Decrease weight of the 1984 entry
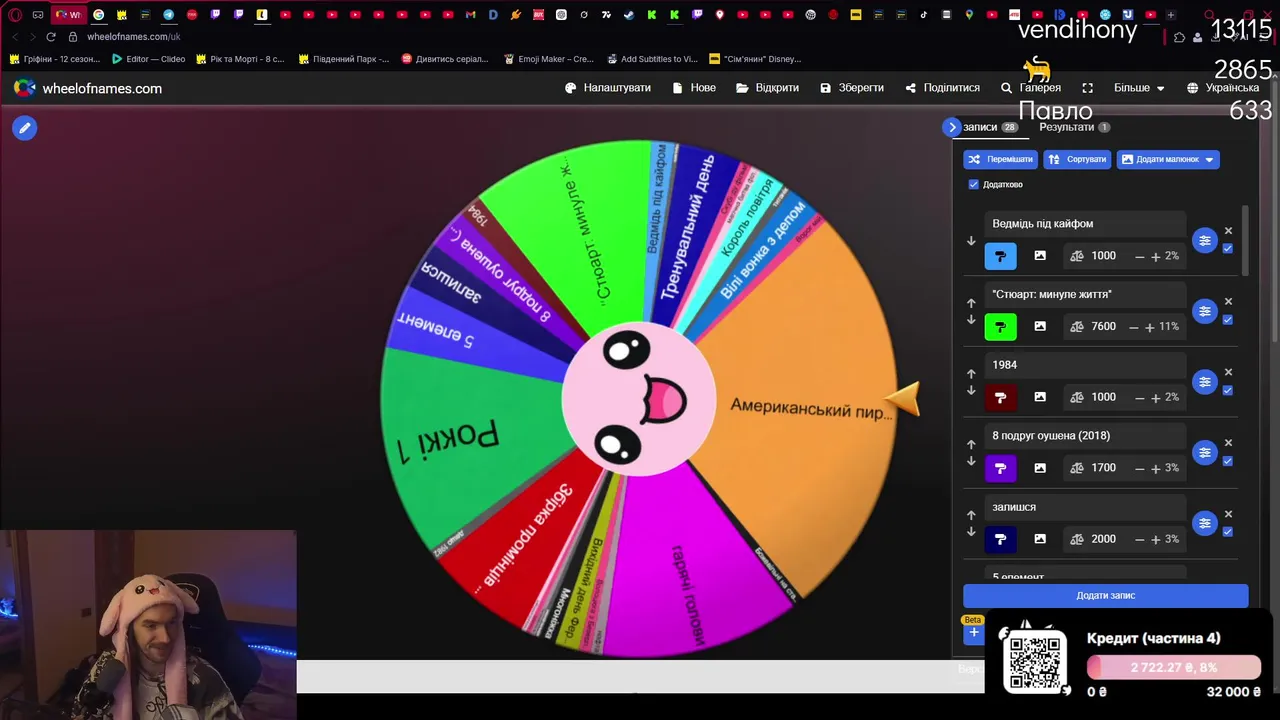 coord(1139,398)
